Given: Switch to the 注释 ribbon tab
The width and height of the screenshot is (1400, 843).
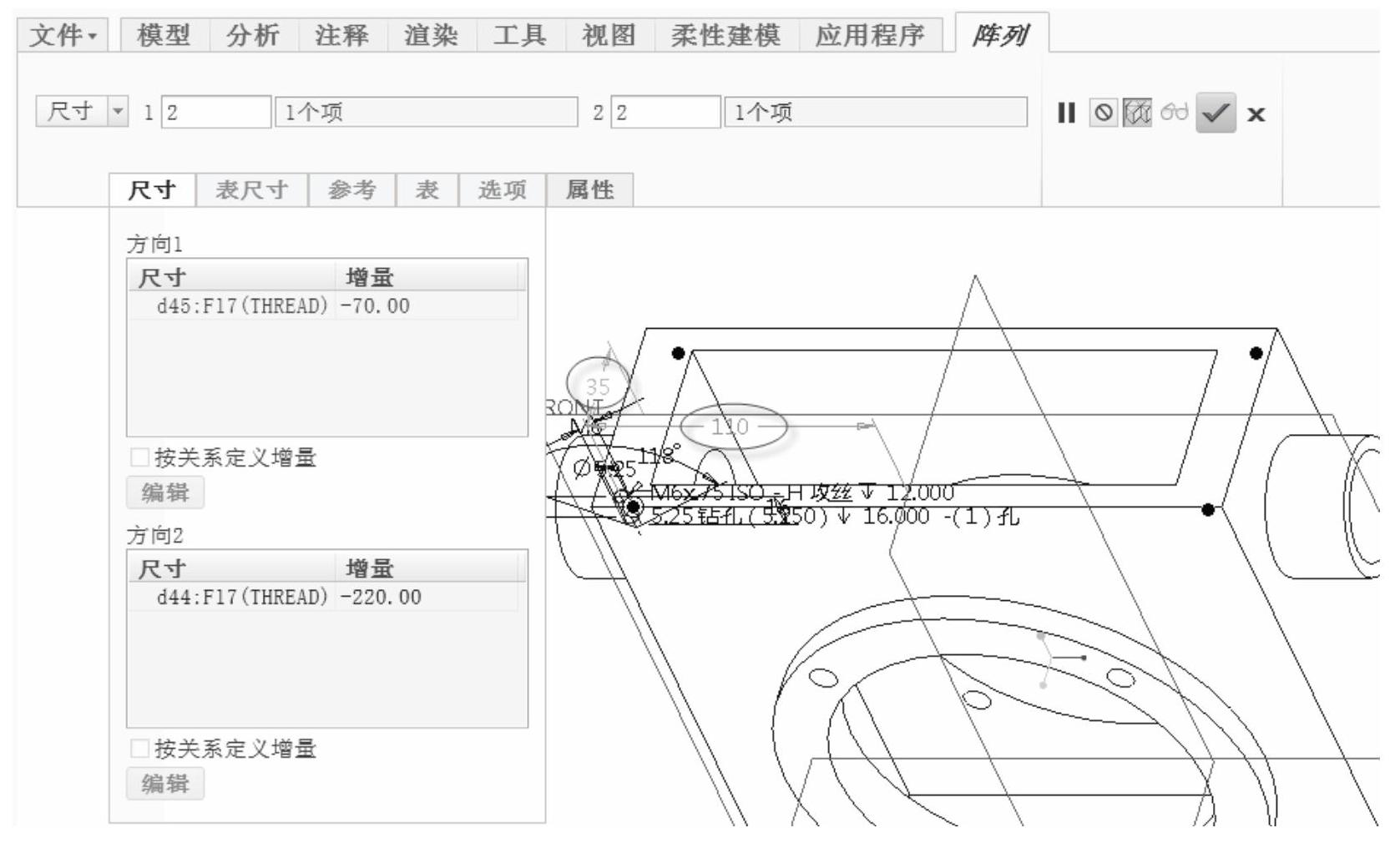Looking at the screenshot, I should 341,36.
